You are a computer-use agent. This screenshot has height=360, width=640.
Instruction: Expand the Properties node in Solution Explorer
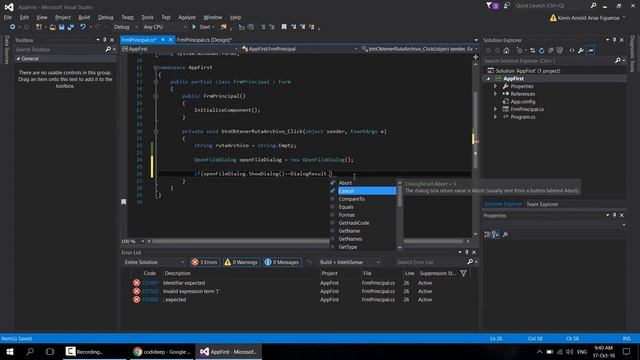click(x=496, y=86)
